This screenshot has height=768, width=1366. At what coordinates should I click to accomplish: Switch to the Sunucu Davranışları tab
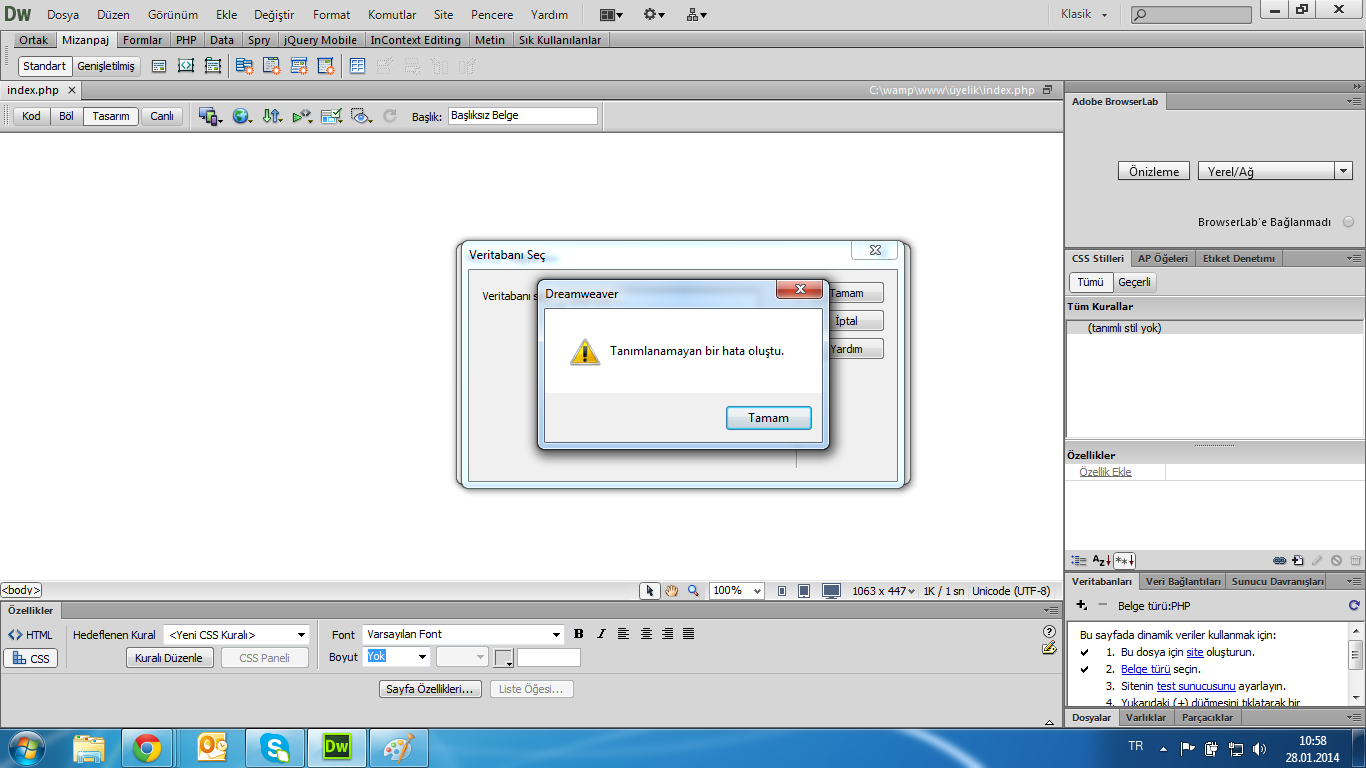pyautogui.click(x=1278, y=581)
